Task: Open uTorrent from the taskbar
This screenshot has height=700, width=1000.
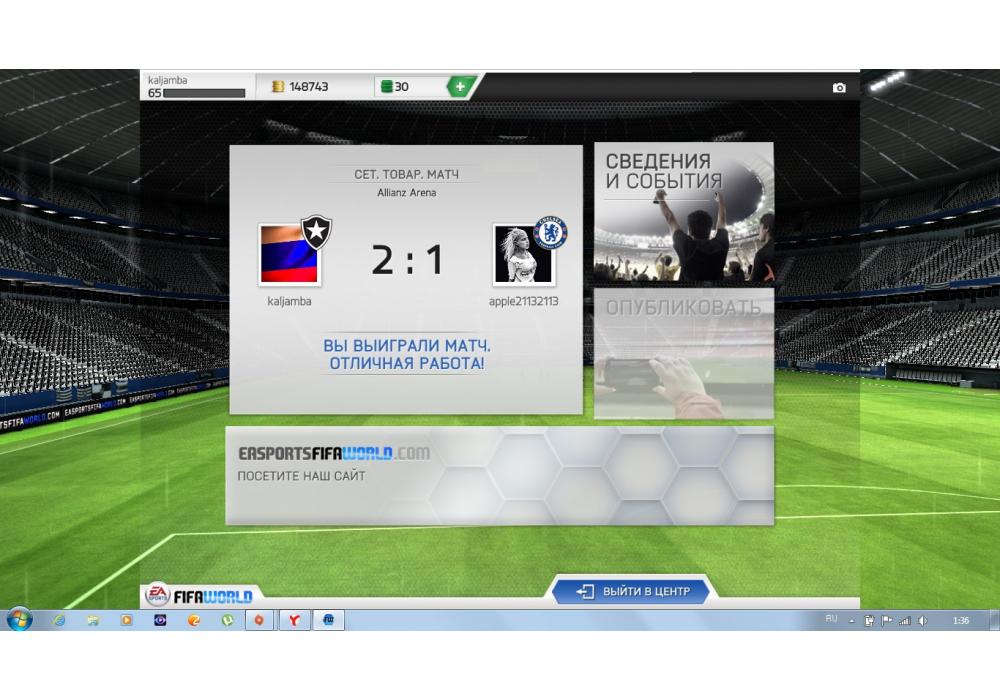Action: pyautogui.click(x=228, y=620)
